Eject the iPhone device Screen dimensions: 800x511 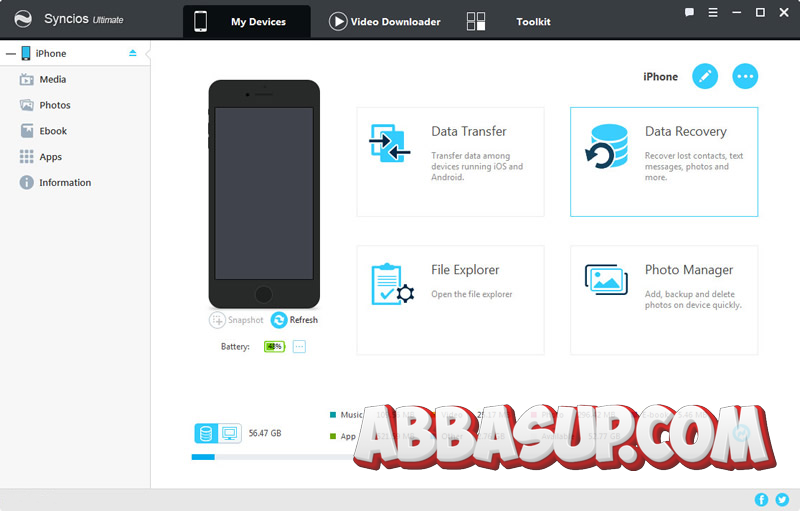(x=133, y=53)
